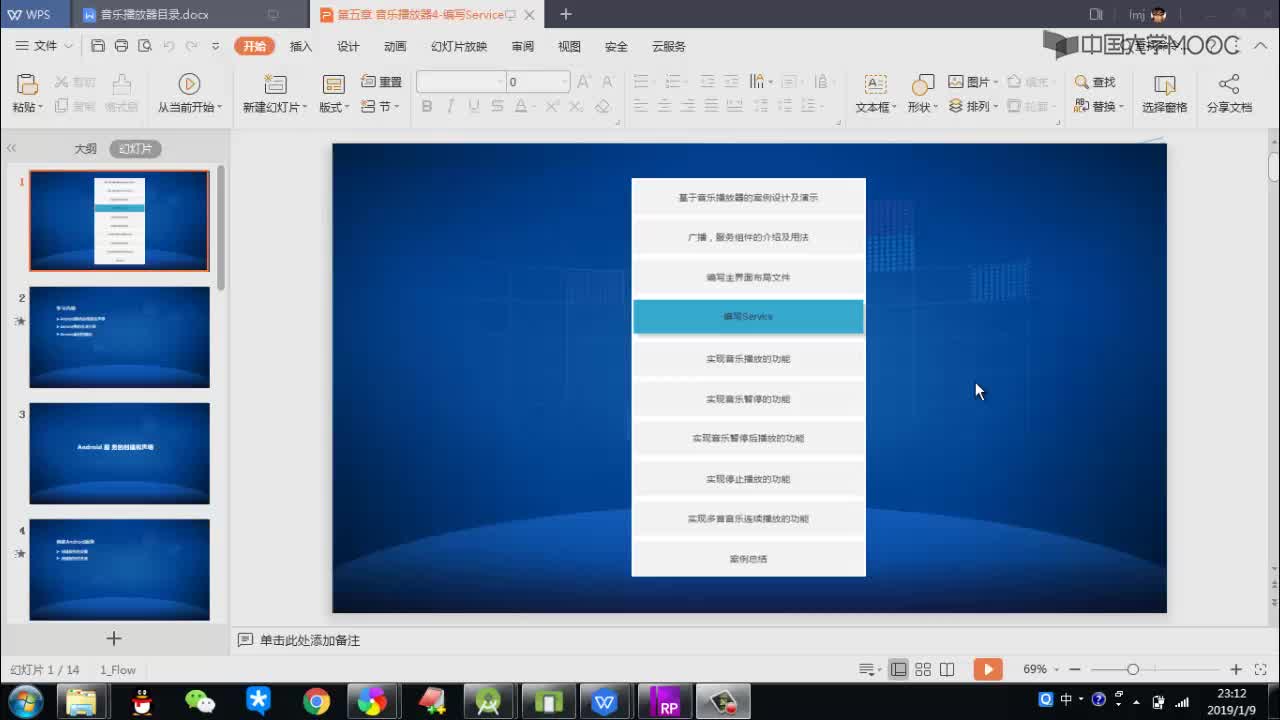Open a new tab with plus button
This screenshot has height=720, width=1280.
click(566, 14)
